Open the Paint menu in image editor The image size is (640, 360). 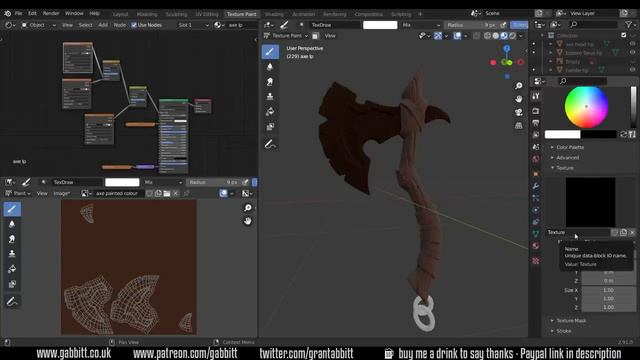pyautogui.click(x=19, y=193)
